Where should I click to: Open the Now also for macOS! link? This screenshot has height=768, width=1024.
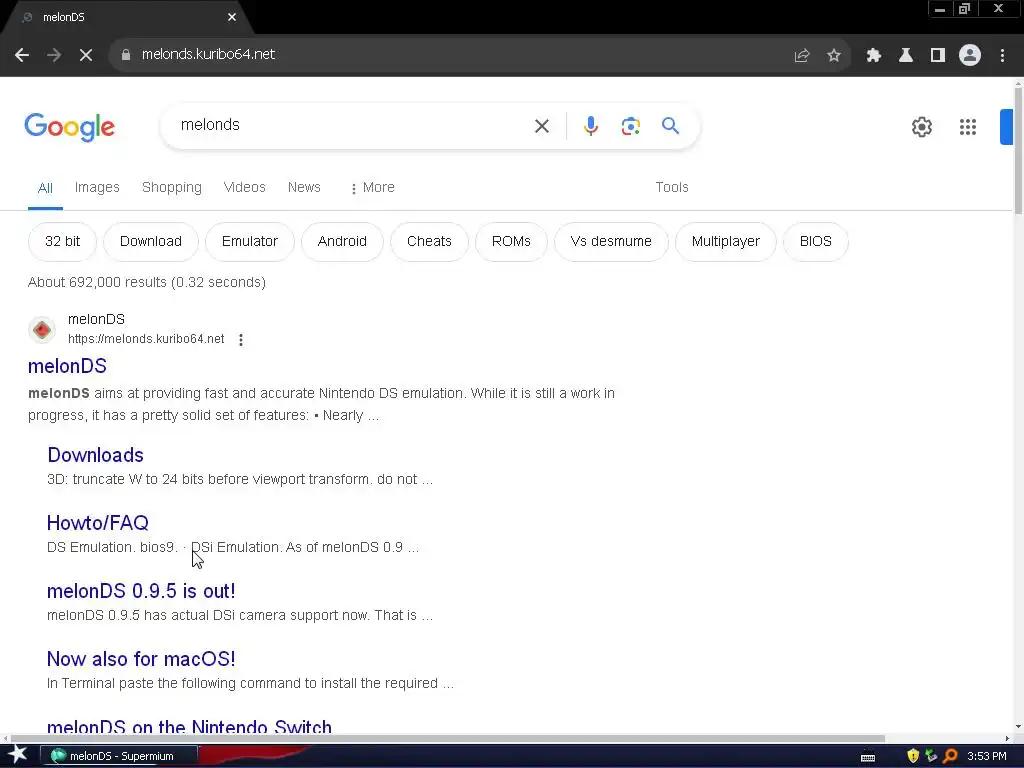(141, 659)
